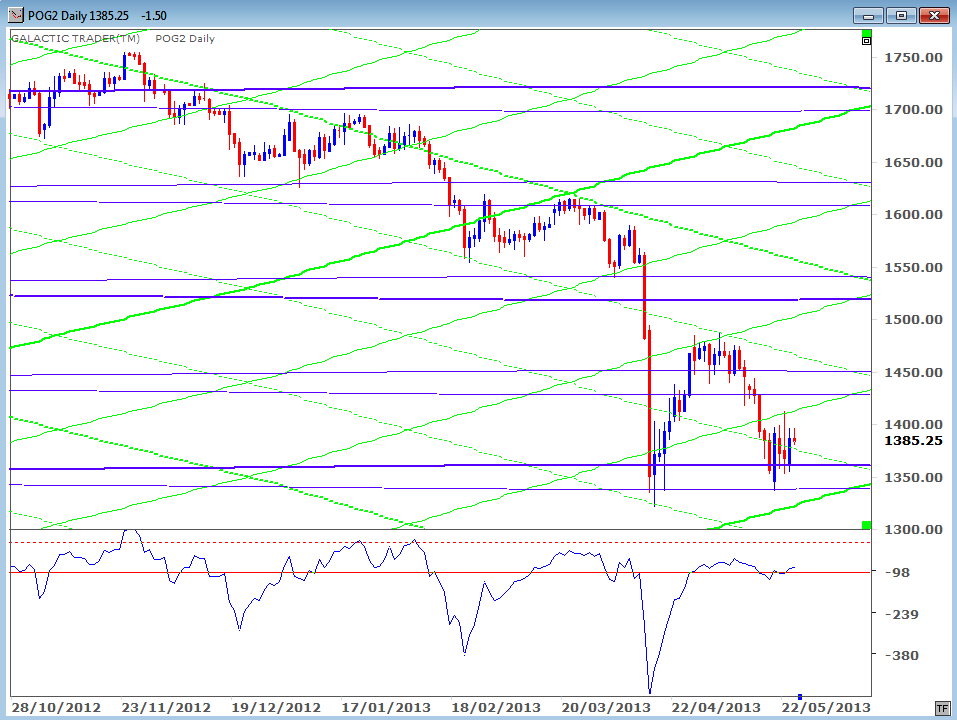The height and width of the screenshot is (720, 957).
Task: Click the green square marker at bottom of price pane
Action: coord(866,525)
